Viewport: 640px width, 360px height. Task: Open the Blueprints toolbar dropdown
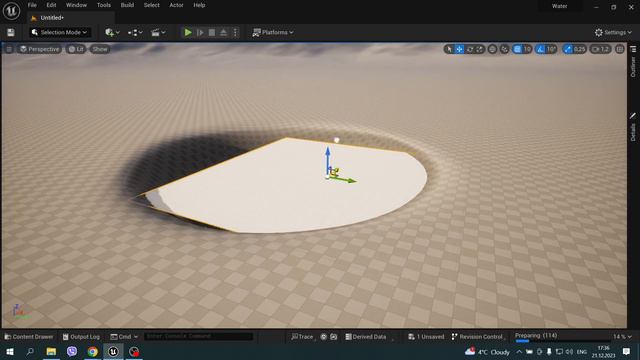point(135,32)
